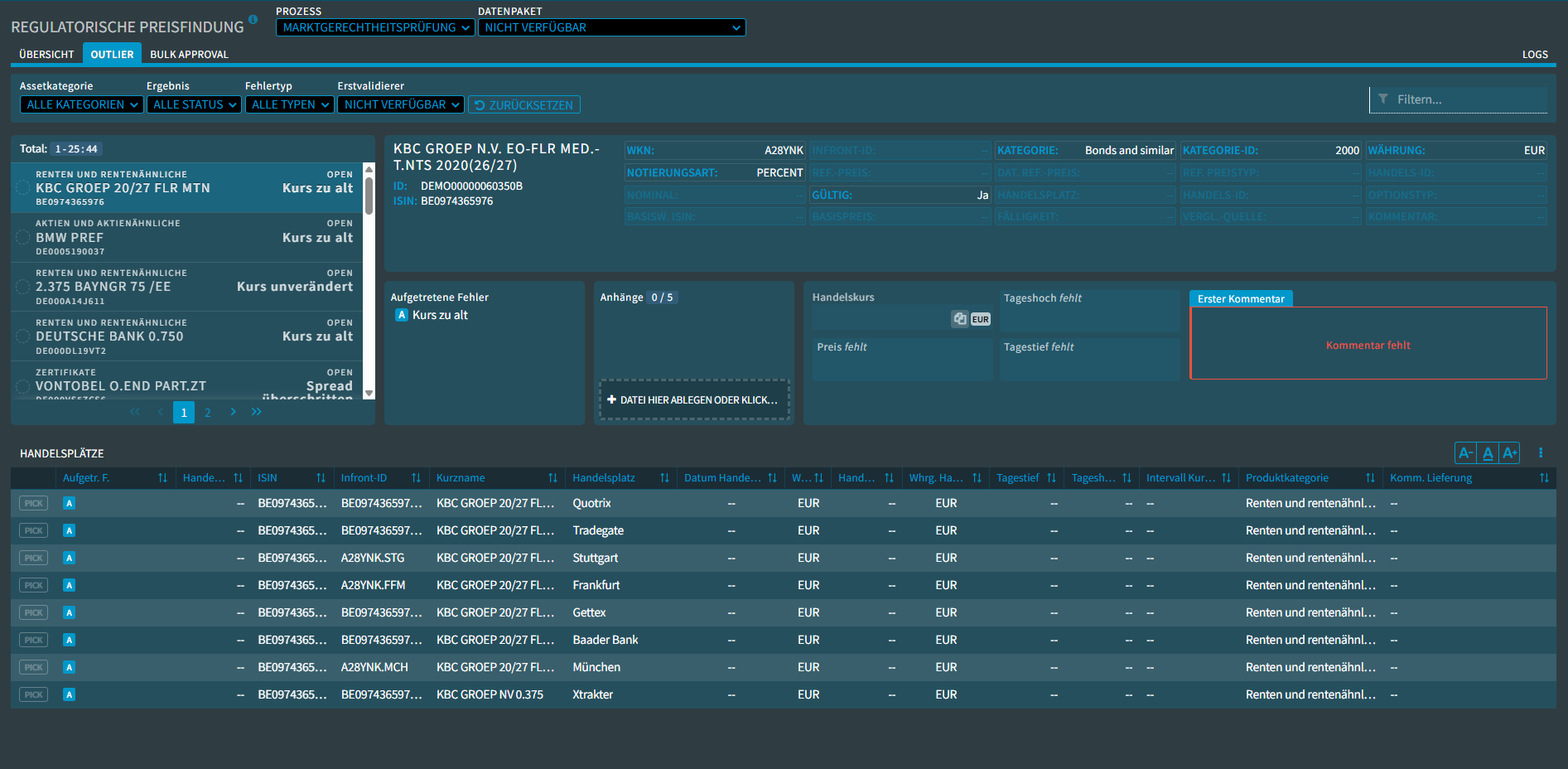Click PICK button for Xtrakter row
The height and width of the screenshot is (769, 1568).
(x=33, y=694)
